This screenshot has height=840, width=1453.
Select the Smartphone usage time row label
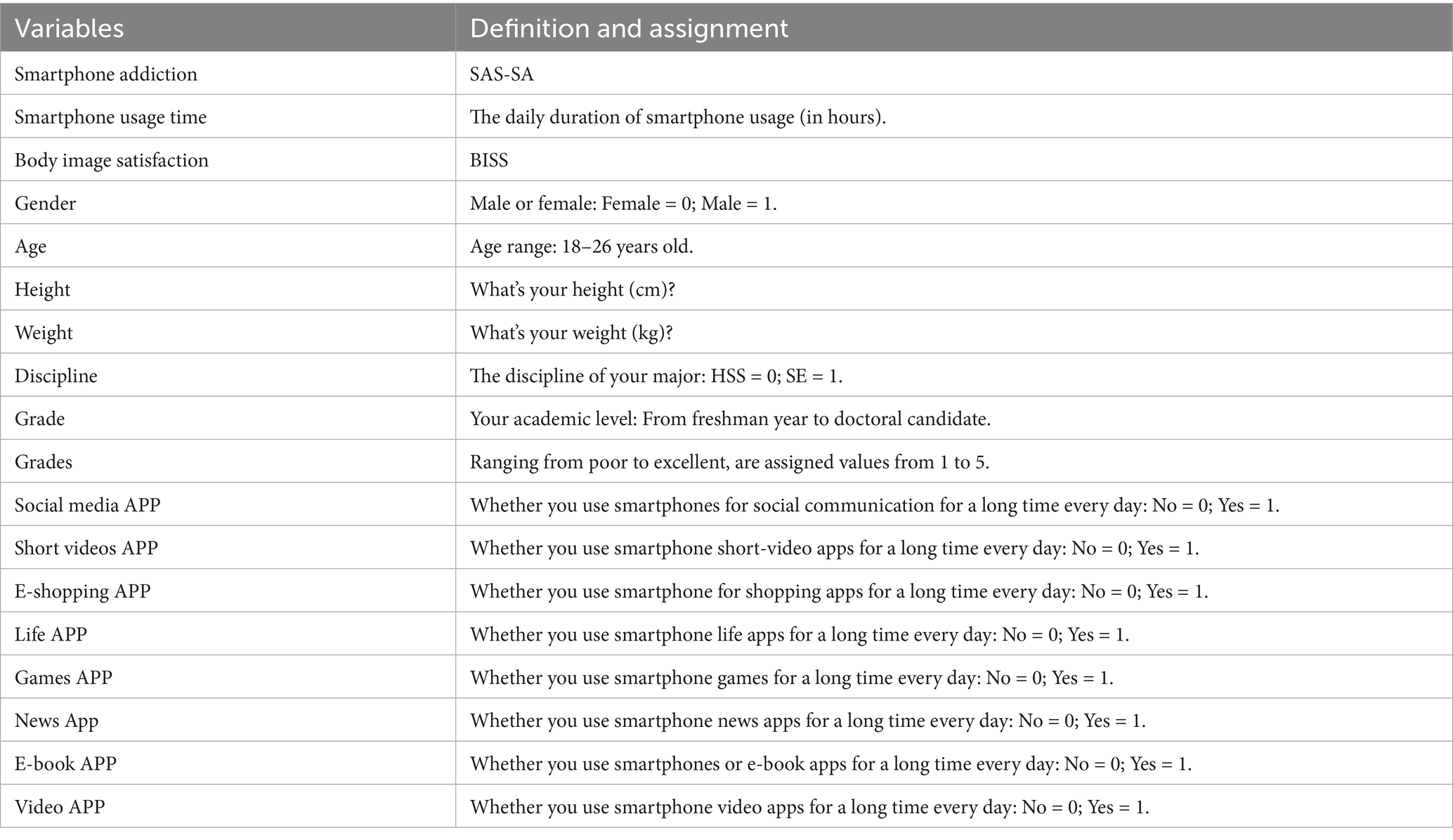pos(110,117)
